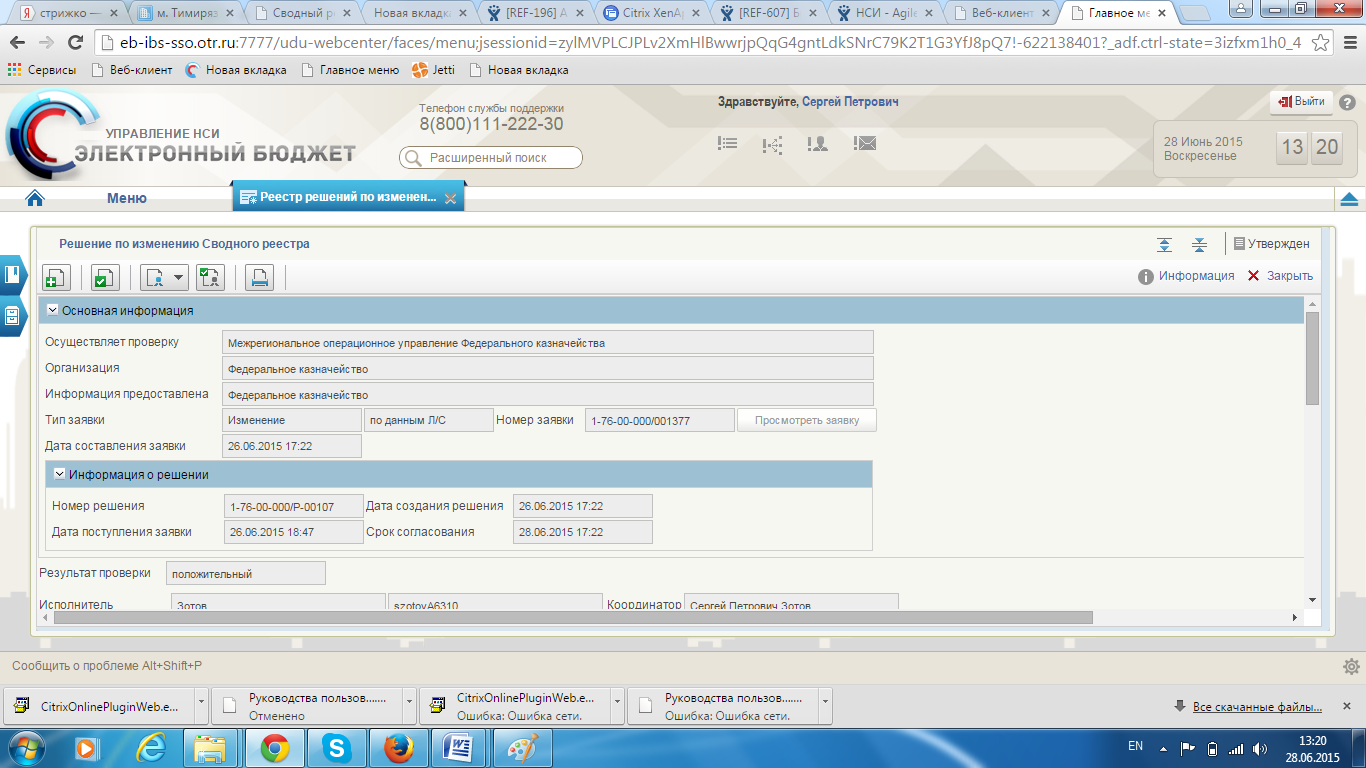Open the user assignment dropdown arrow in toolbar
Viewport: 1366px width, 768px height.
click(x=179, y=278)
